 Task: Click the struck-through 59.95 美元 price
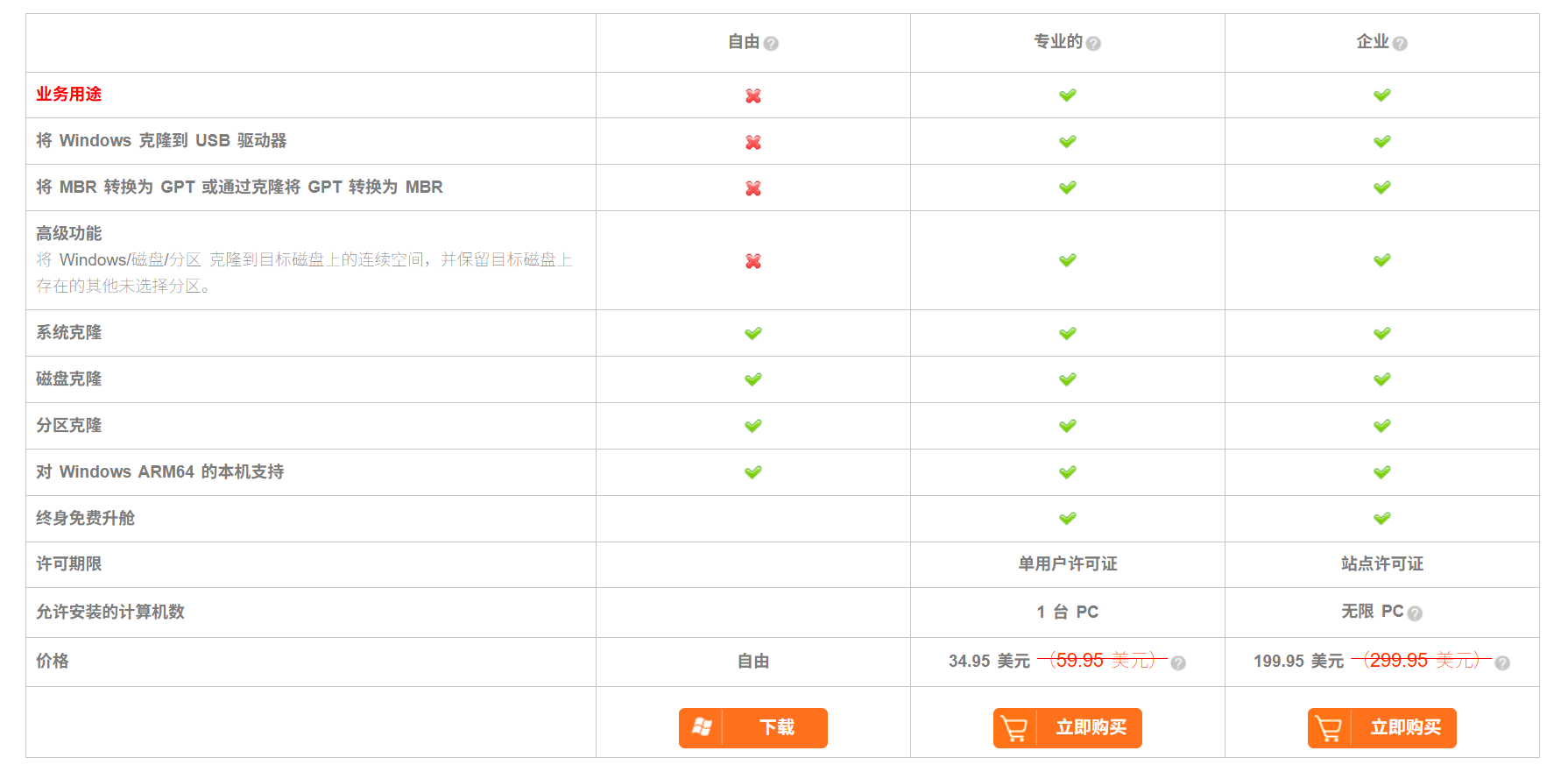1102,660
